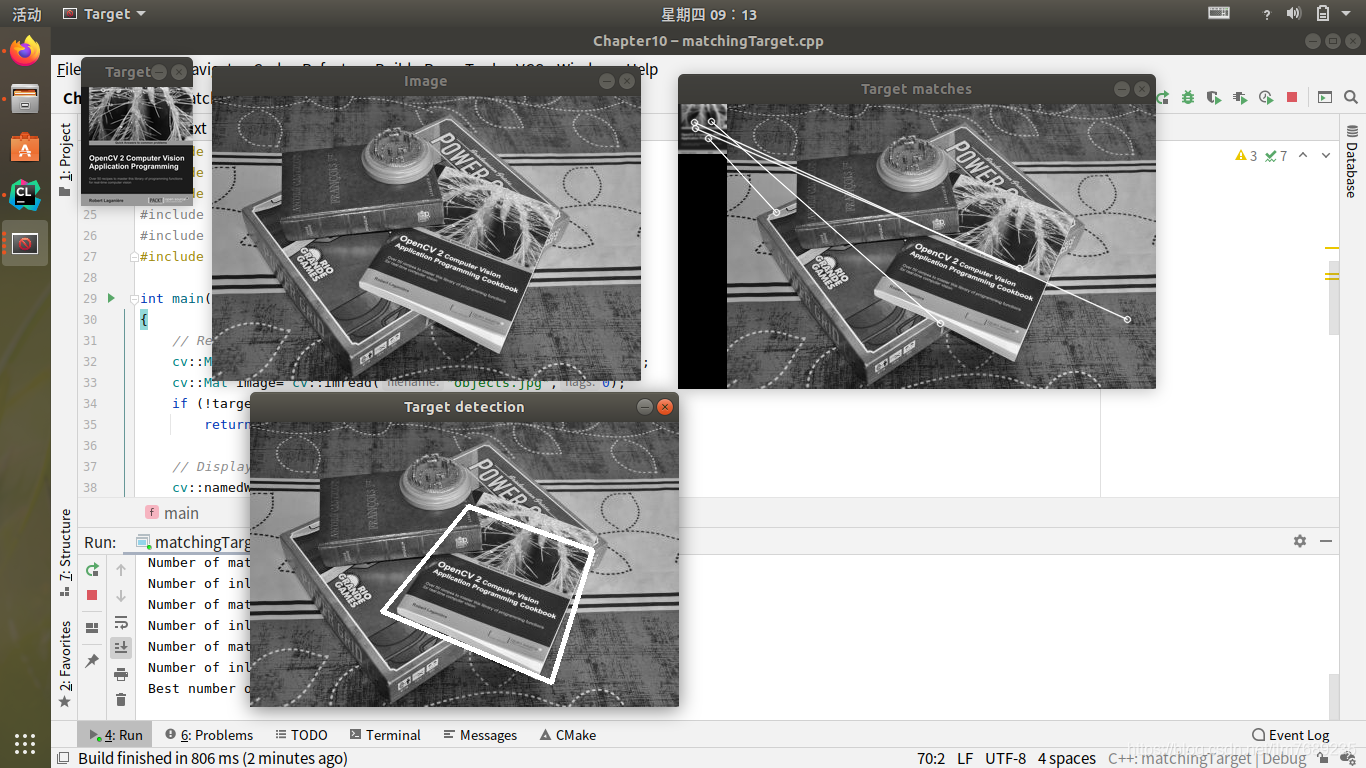Screen dimensions: 1366x768
Task: Open C++ matchingTarget Debug context selector
Action: click(x=1207, y=759)
